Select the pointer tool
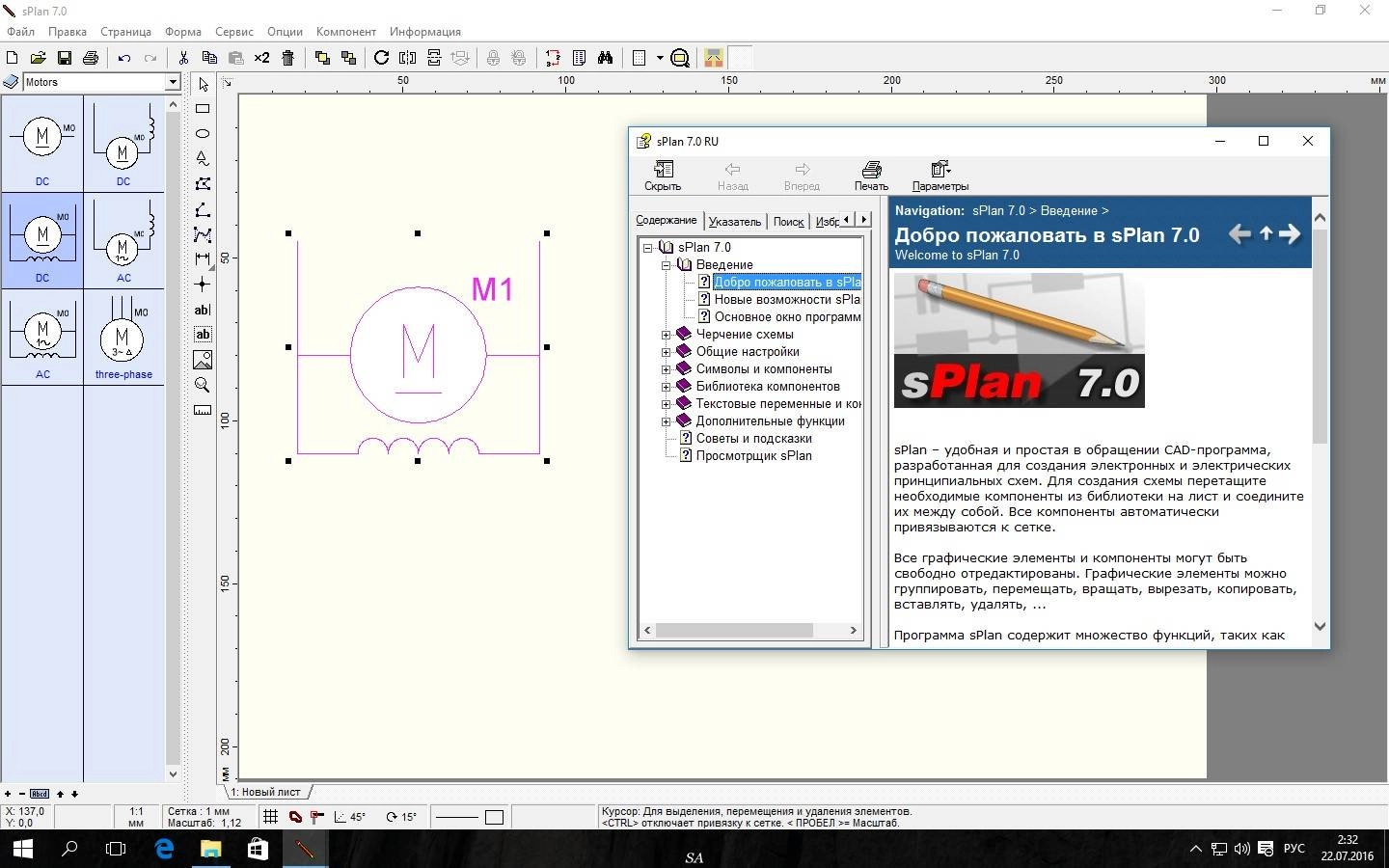Viewport: 1389px width, 868px height. click(203, 85)
